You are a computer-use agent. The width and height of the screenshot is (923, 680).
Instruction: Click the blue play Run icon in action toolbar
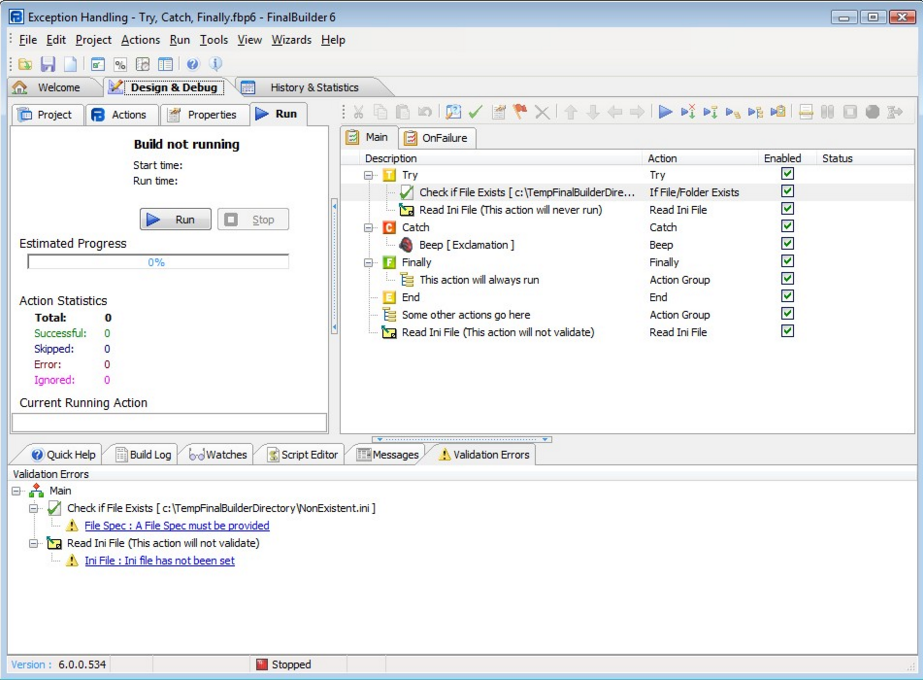coord(665,112)
